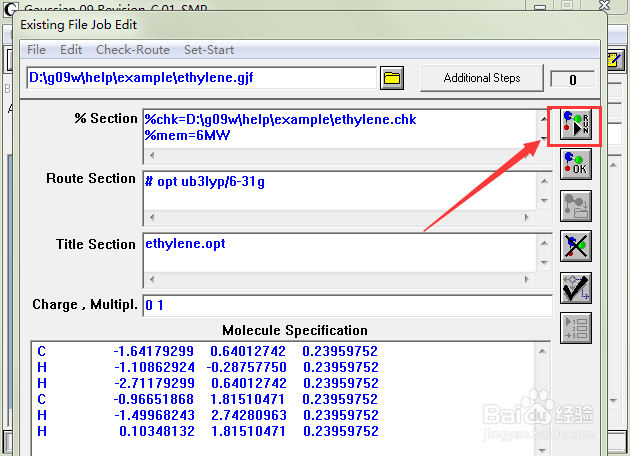Screen dimensions: 630x456
Task: Click up arrow of Molecule Specification scrollbar
Action: 542,351
